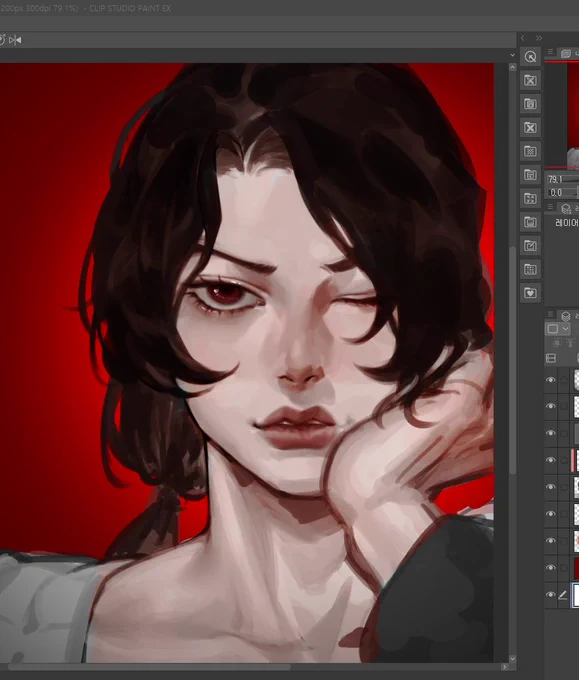Click the dark red layer thumbnail
Viewport: 579px width, 680px height.
pyautogui.click(x=576, y=568)
